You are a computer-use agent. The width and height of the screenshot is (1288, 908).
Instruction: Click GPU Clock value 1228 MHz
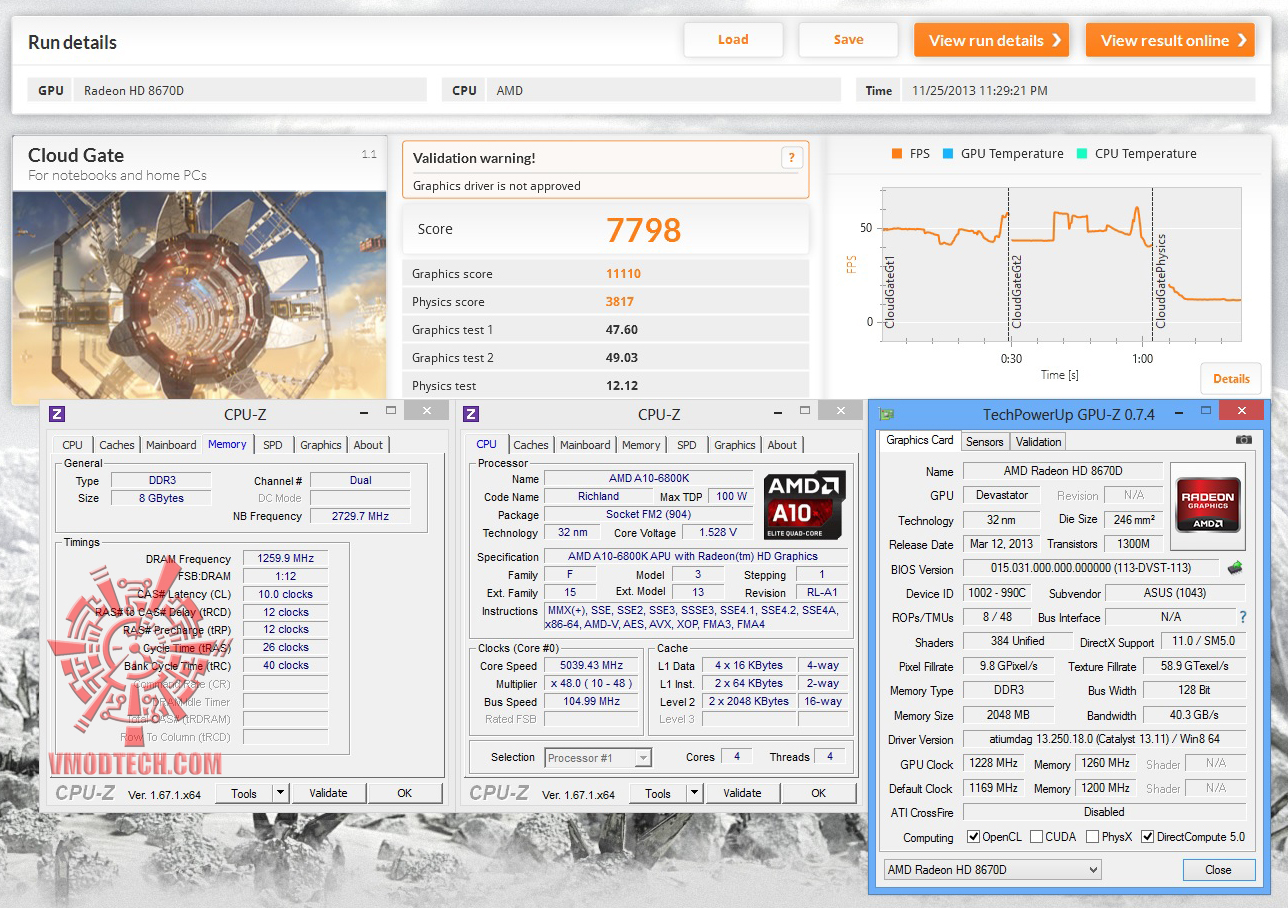[x=993, y=763]
